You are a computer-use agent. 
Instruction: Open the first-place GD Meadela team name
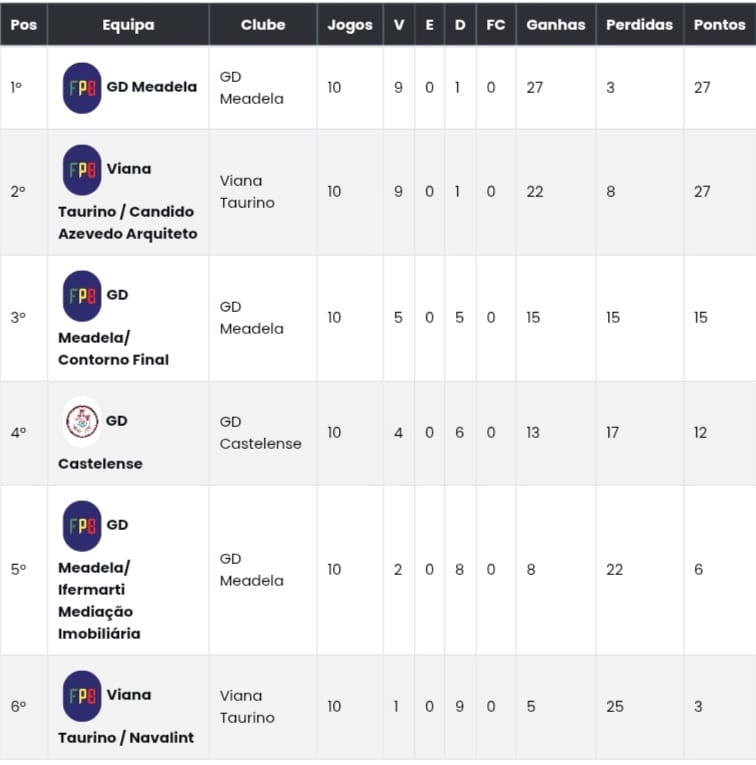tap(151, 87)
